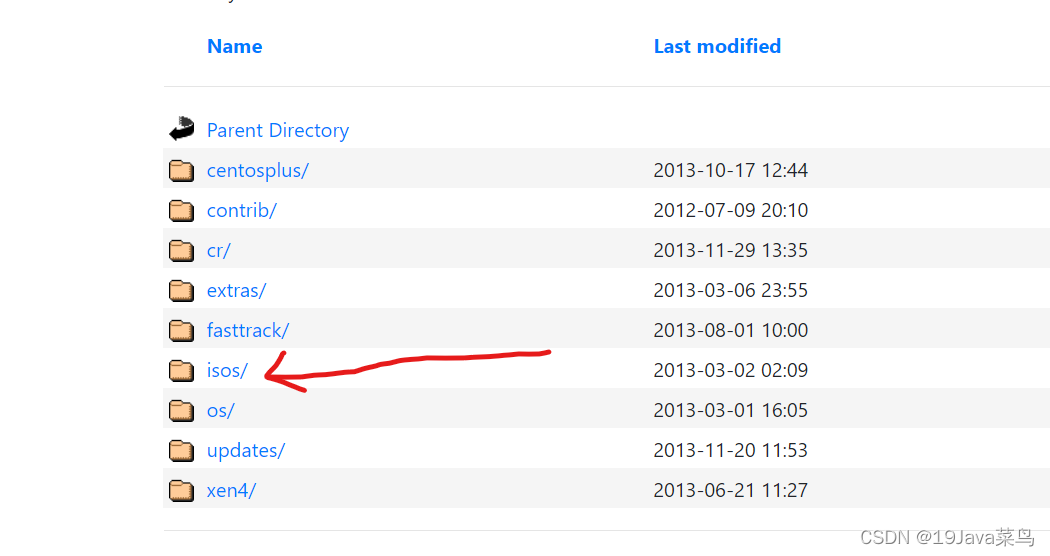Viewport: 1050px width, 556px height.
Task: Open the updates/ directory link
Action: coord(246,450)
